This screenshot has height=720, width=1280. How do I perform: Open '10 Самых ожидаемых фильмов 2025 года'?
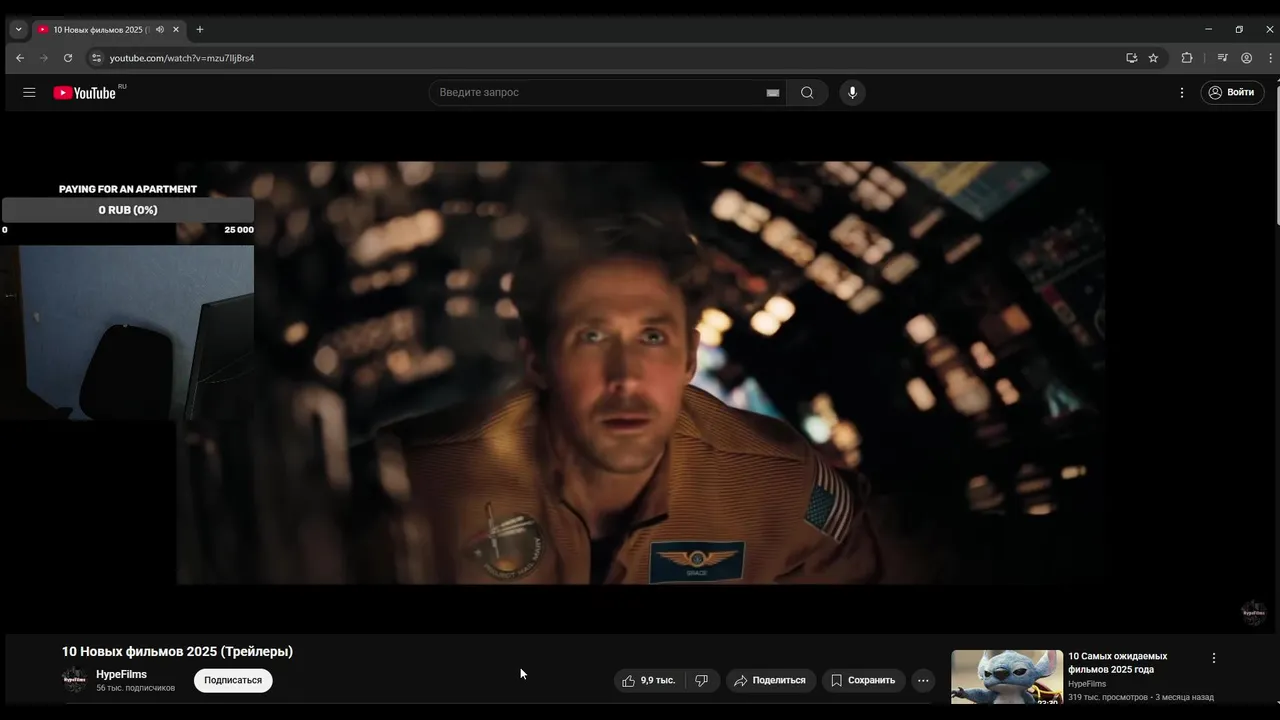[1117, 663]
